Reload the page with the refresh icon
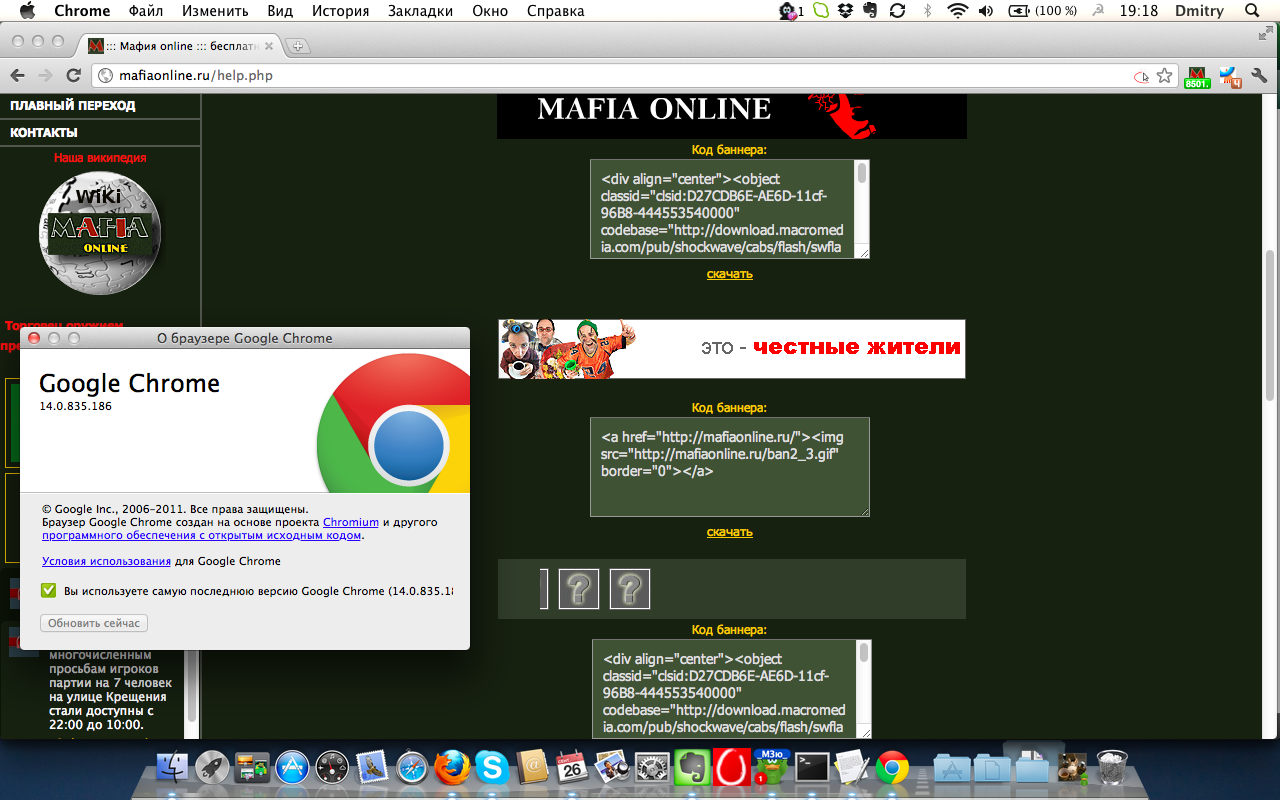Screen dimensions: 1280x800 (73, 76)
